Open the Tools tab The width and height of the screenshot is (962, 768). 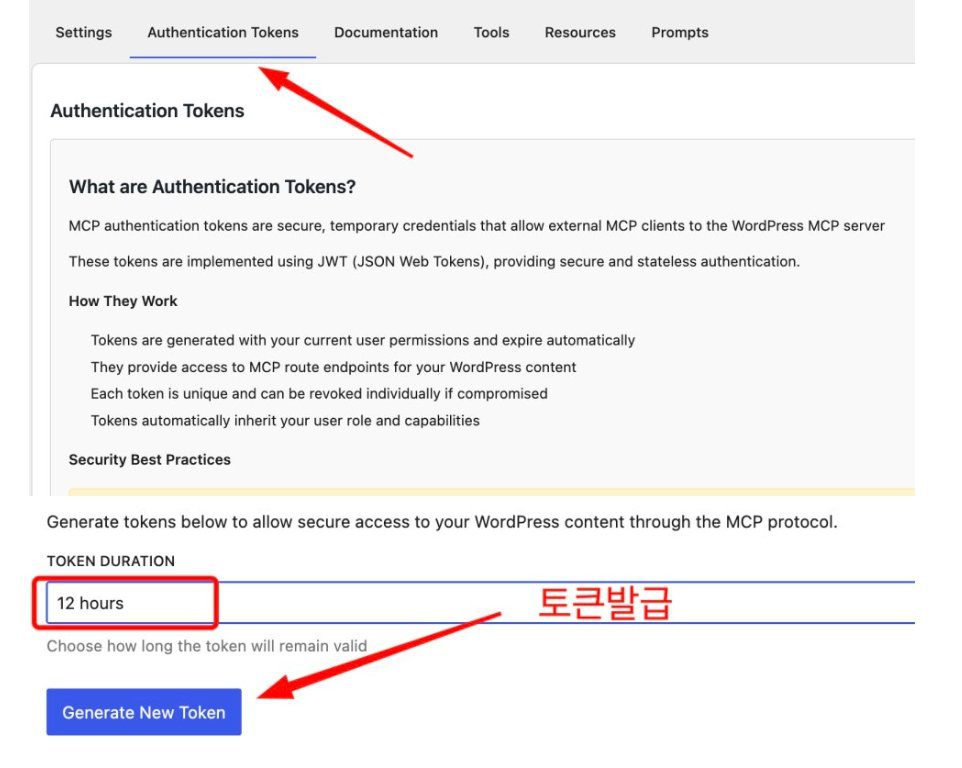point(491,33)
